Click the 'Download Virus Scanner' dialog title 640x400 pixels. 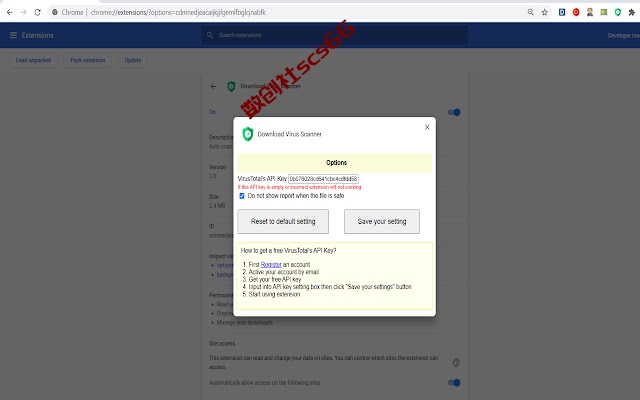coord(289,134)
